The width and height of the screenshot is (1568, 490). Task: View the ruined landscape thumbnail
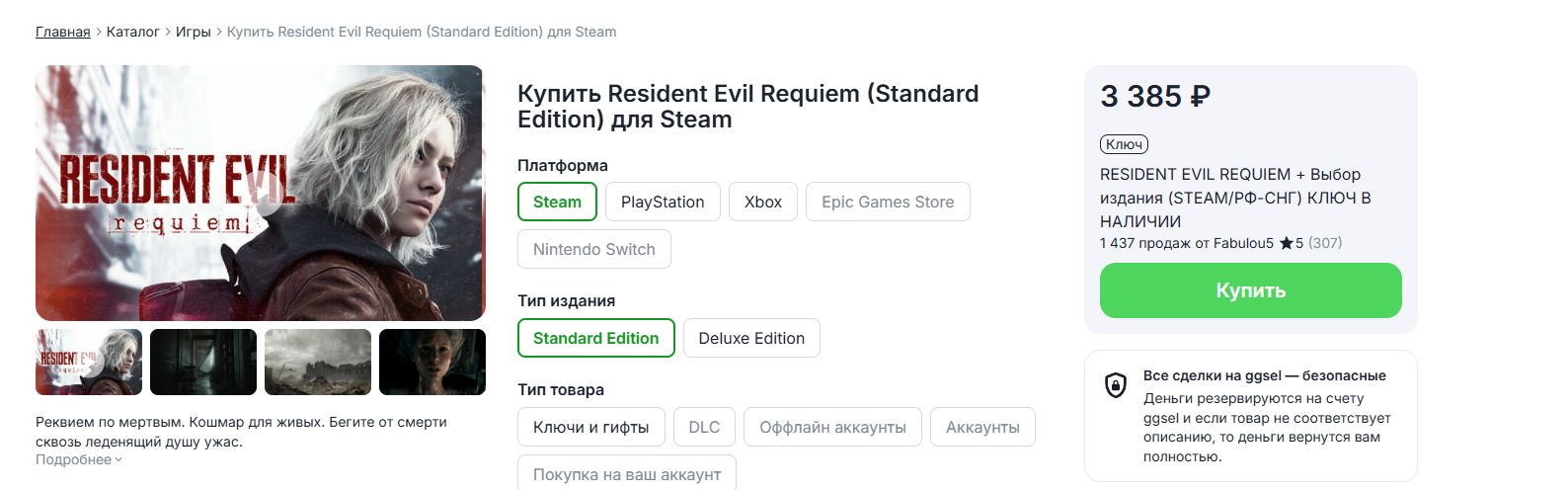coord(318,362)
